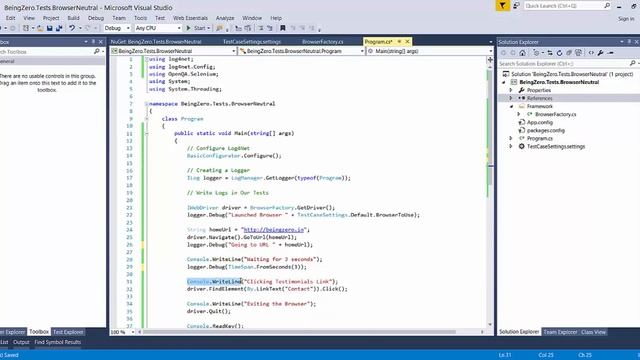This screenshot has height=360, width=640.
Task: Switch to the BrowserFactory.cs editor tab
Action: click(x=322, y=42)
